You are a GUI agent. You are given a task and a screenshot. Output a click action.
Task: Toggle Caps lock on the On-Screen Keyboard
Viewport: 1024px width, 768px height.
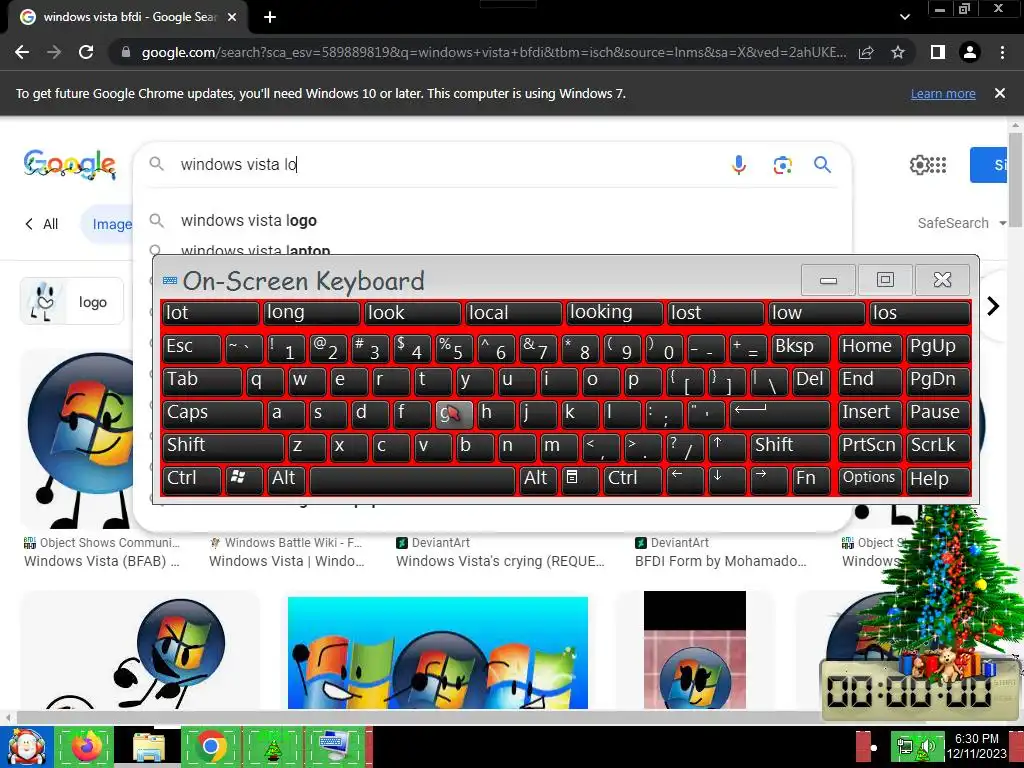click(x=213, y=413)
